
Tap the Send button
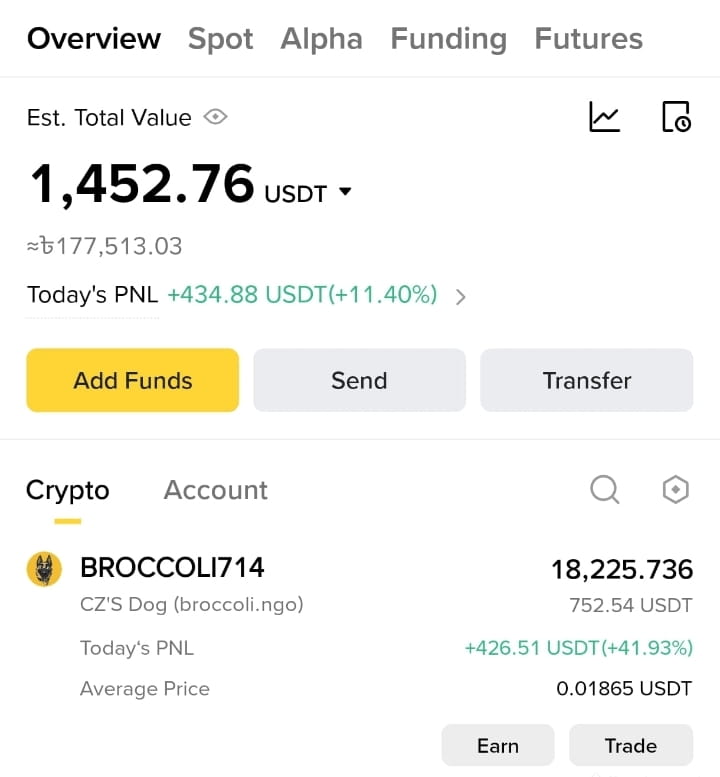tap(359, 380)
